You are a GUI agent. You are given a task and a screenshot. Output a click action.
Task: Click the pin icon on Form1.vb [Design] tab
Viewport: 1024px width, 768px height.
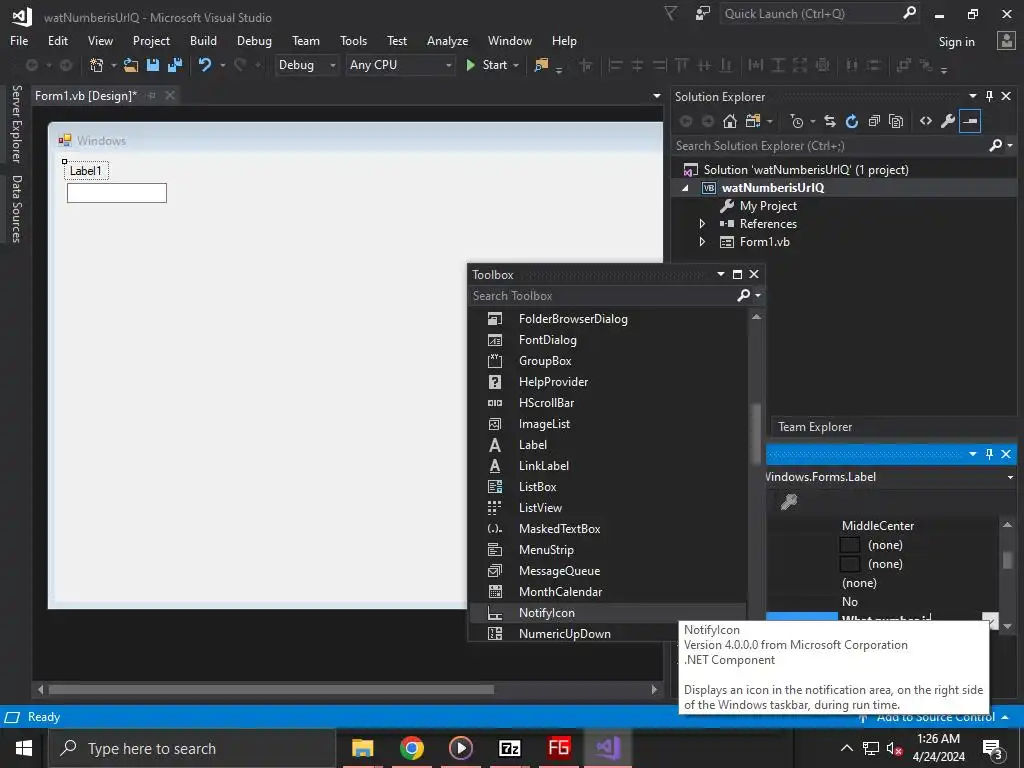pyautogui.click(x=152, y=95)
